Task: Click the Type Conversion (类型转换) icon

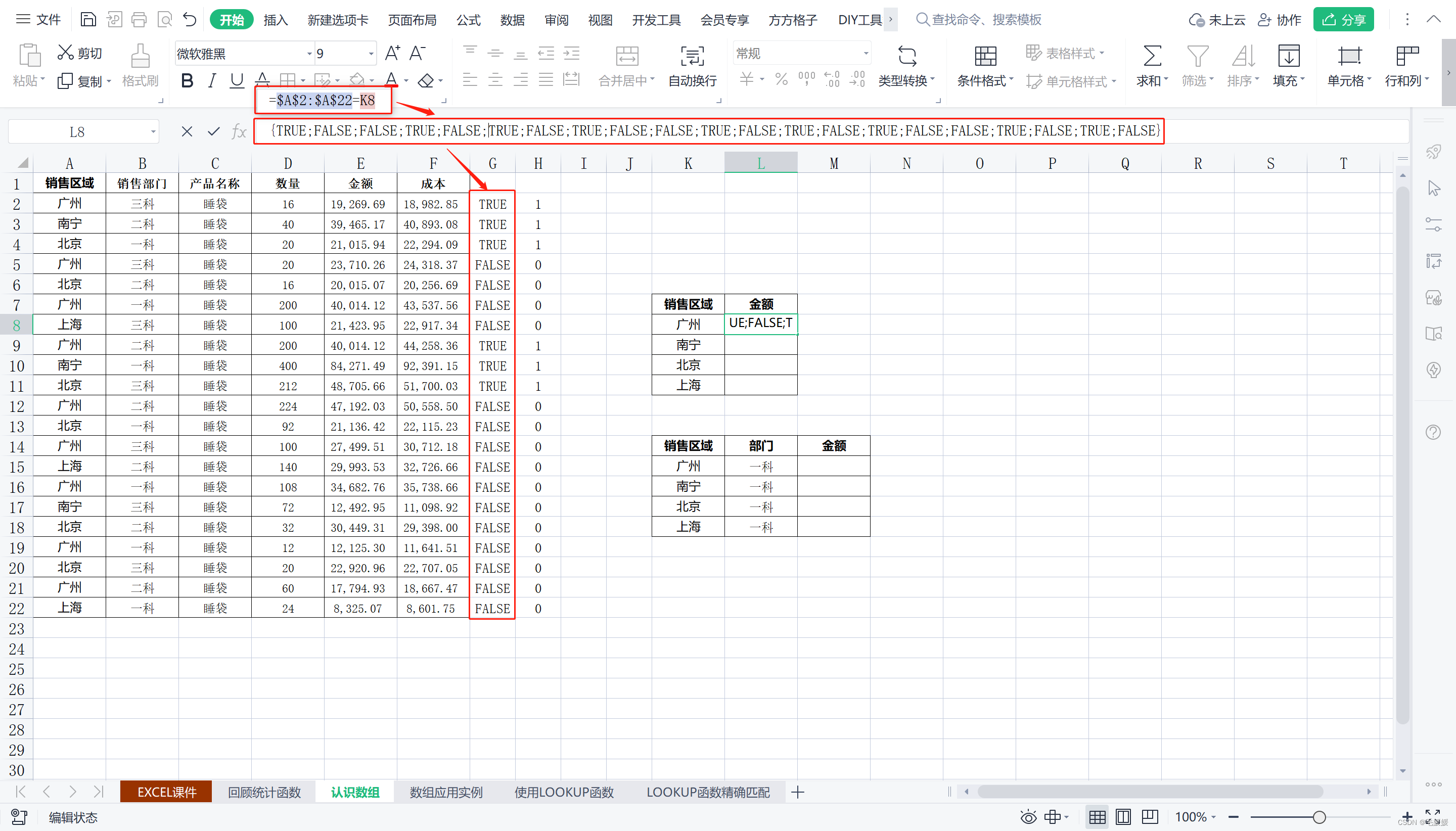Action: (x=906, y=56)
